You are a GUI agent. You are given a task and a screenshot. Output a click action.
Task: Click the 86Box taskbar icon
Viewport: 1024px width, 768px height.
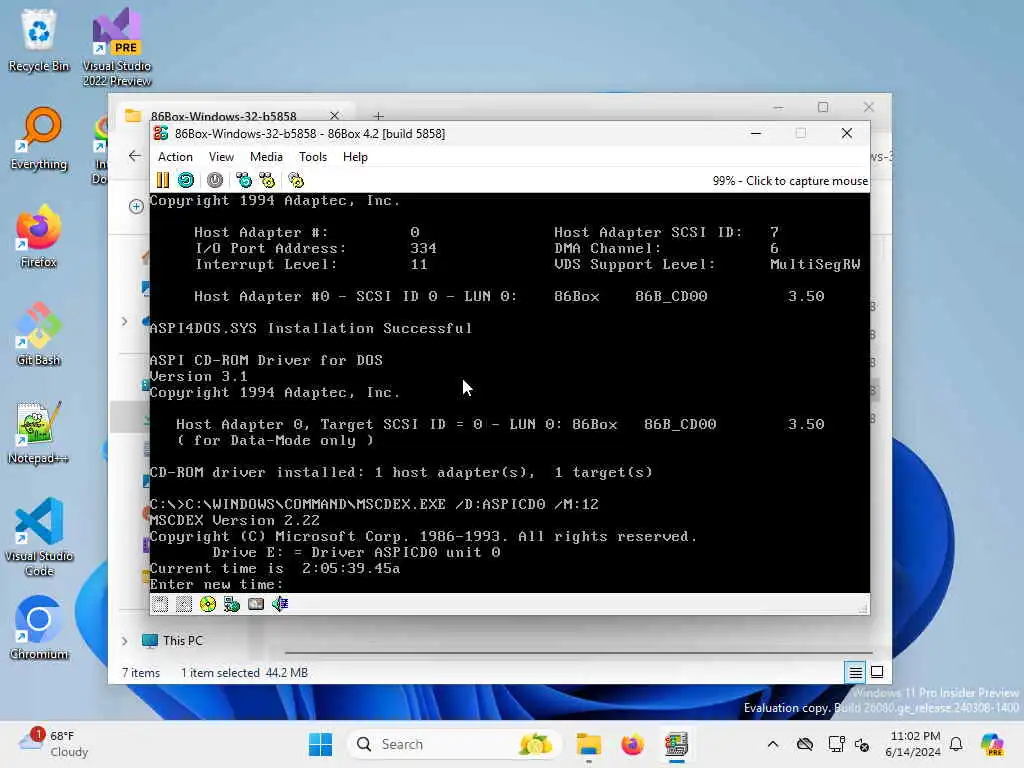[676, 744]
